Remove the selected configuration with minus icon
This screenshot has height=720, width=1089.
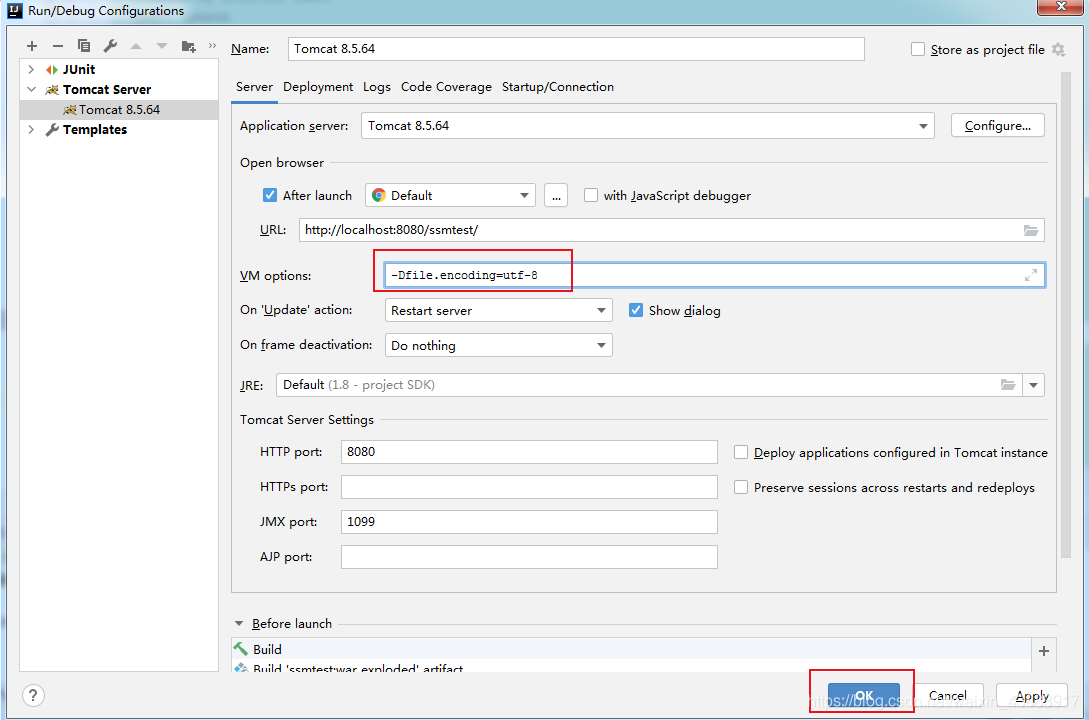point(58,46)
